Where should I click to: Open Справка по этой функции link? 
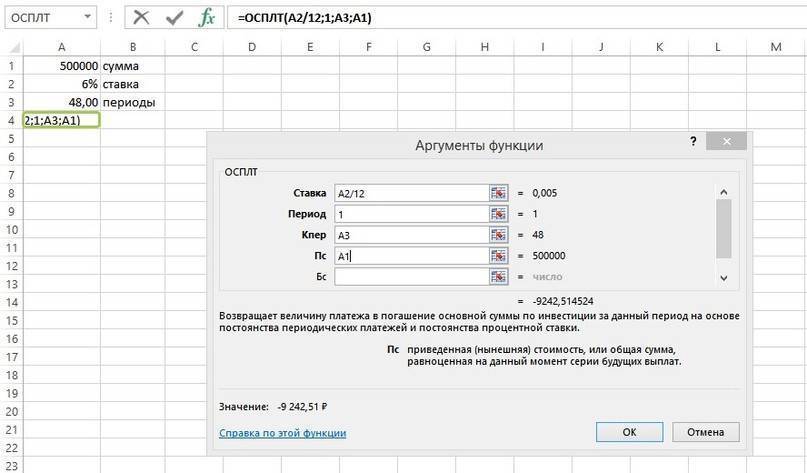(282, 433)
